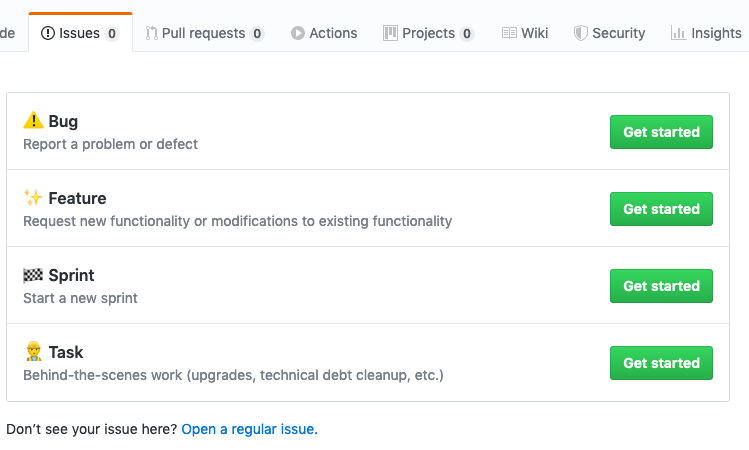Click the Actions play icon

[x=298, y=33]
